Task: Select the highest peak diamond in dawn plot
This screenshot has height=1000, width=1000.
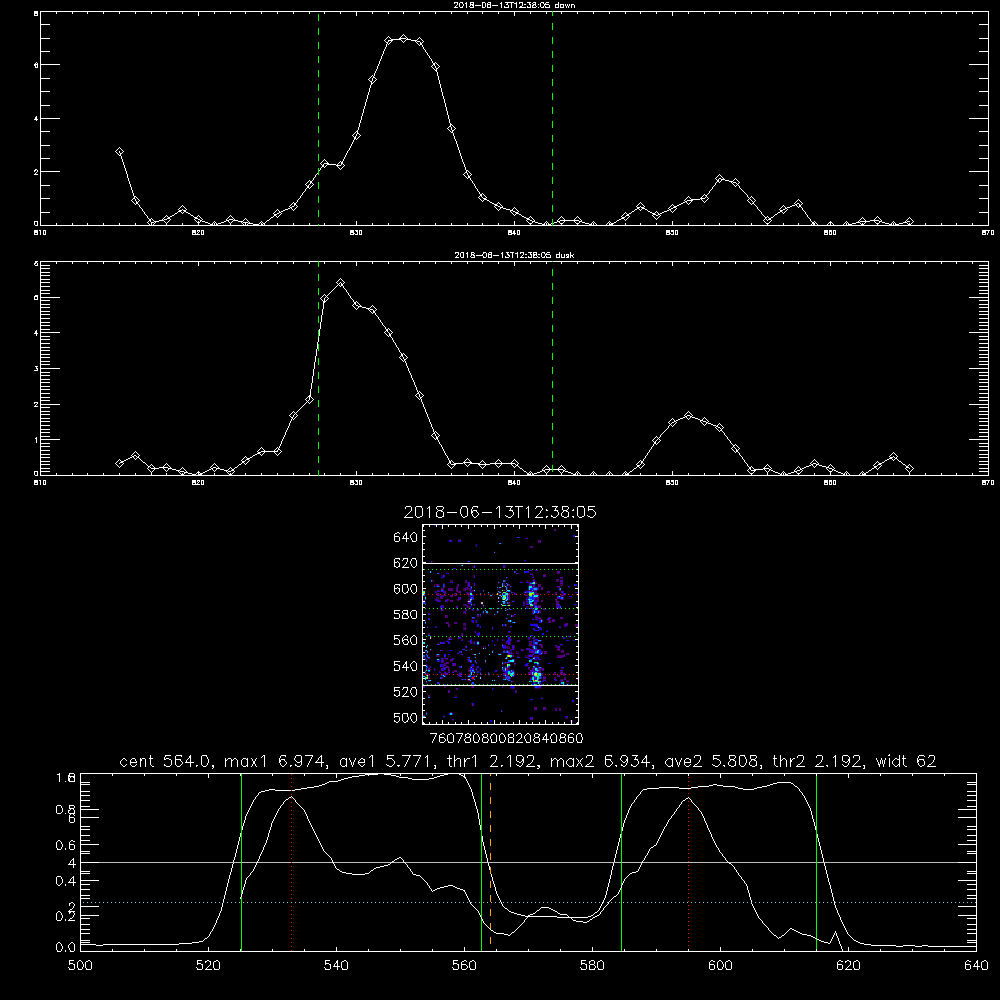Action: [x=403, y=39]
